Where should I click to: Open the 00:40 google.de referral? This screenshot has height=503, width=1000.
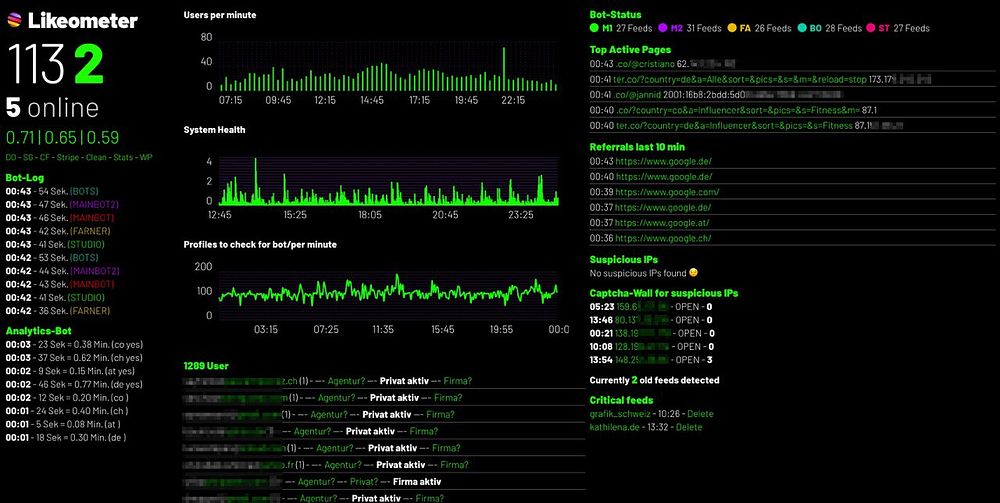tap(663, 177)
